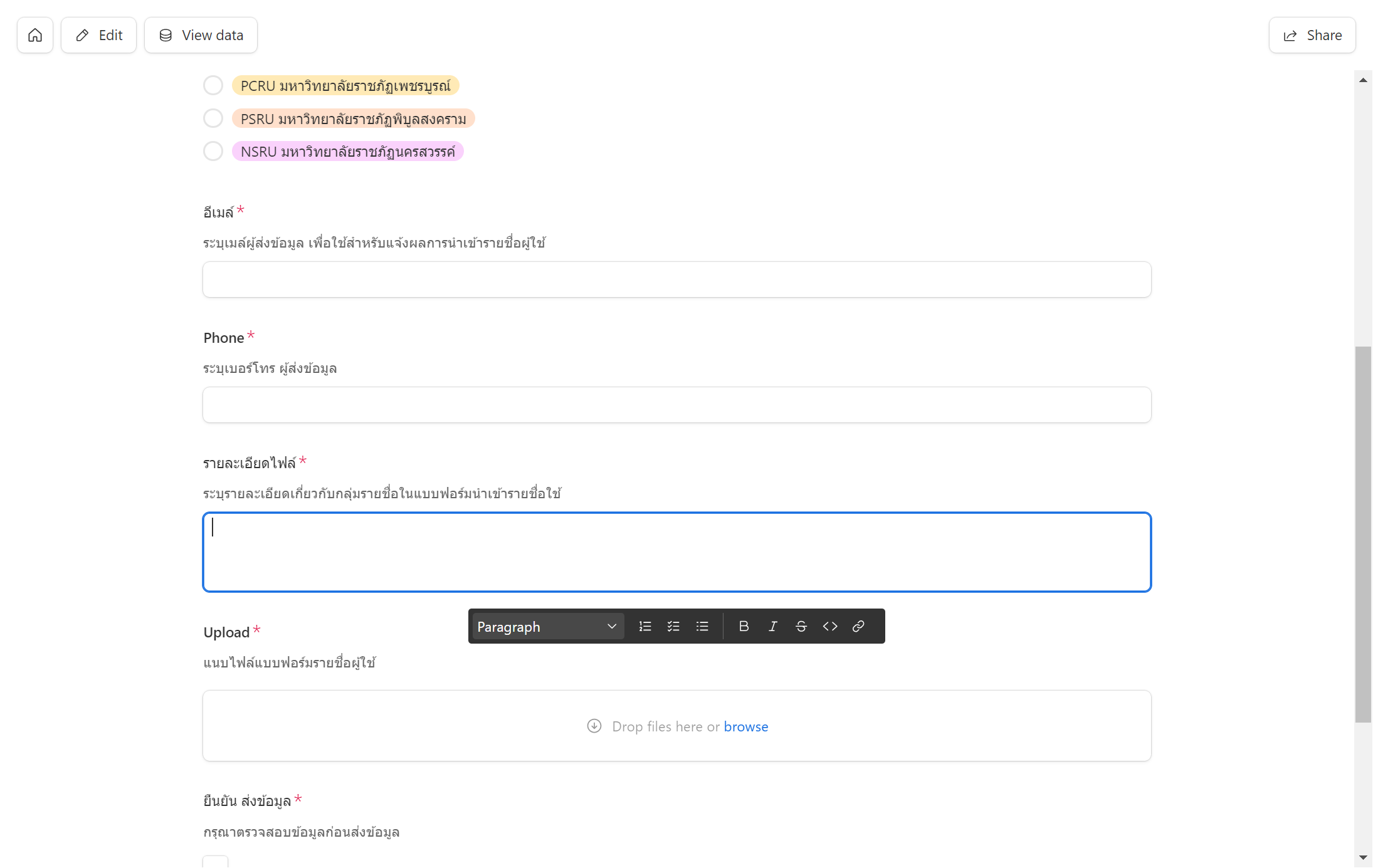1373x868 pixels.
Task: Click the Share button
Action: 1312,35
